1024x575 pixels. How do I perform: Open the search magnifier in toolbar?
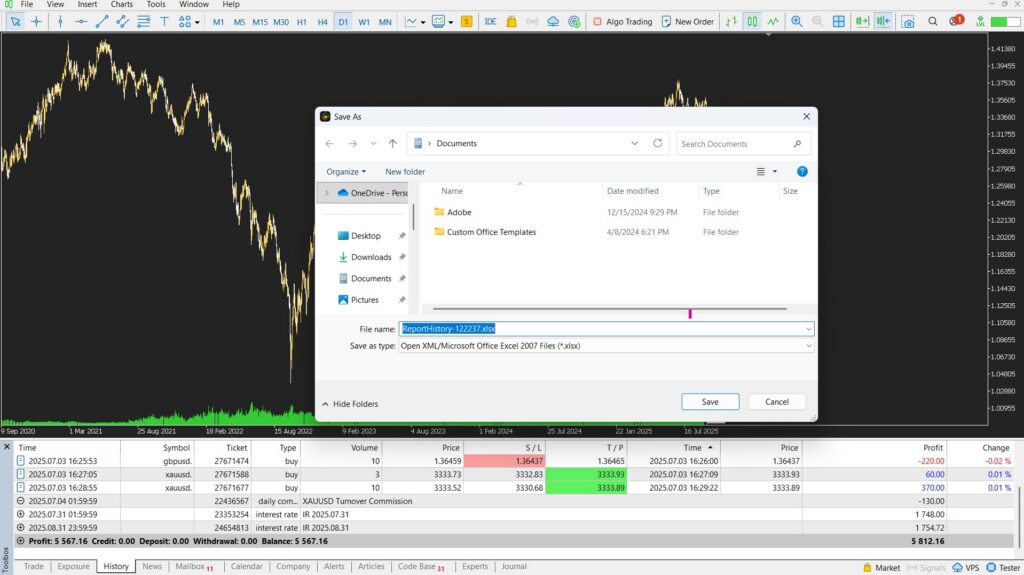point(933,22)
